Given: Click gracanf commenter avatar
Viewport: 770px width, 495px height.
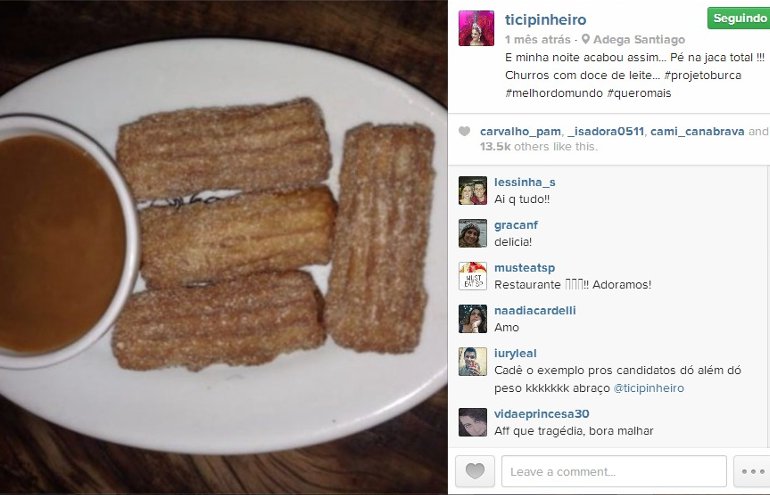Looking at the screenshot, I should pos(472,233).
